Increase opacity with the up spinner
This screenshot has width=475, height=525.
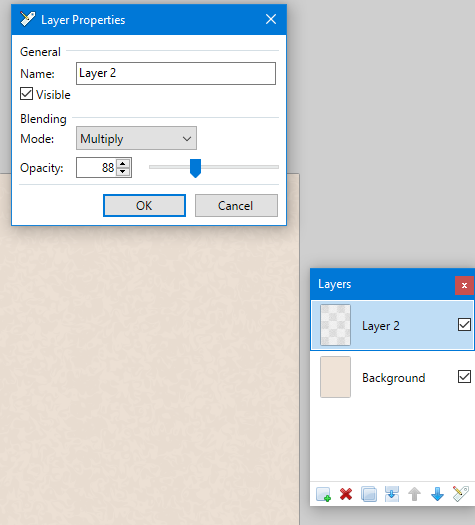tap(123, 163)
